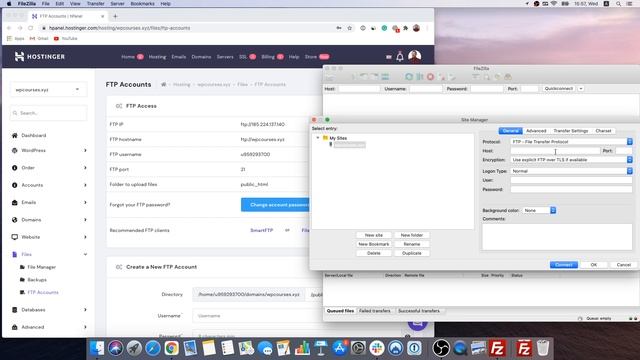Open SmartFTP recommended client link

point(262,230)
